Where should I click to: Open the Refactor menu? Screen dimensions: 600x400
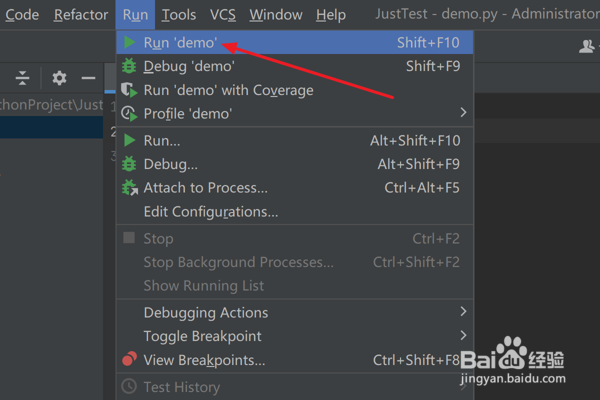click(81, 15)
